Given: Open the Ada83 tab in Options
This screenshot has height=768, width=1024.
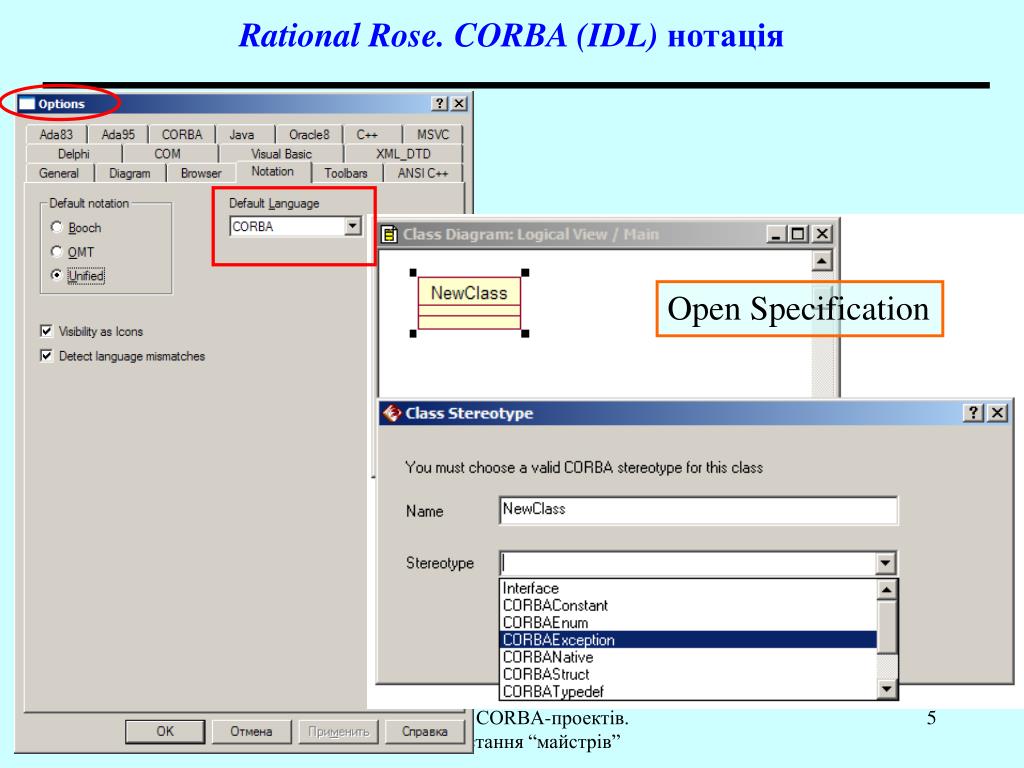Looking at the screenshot, I should 56,135.
